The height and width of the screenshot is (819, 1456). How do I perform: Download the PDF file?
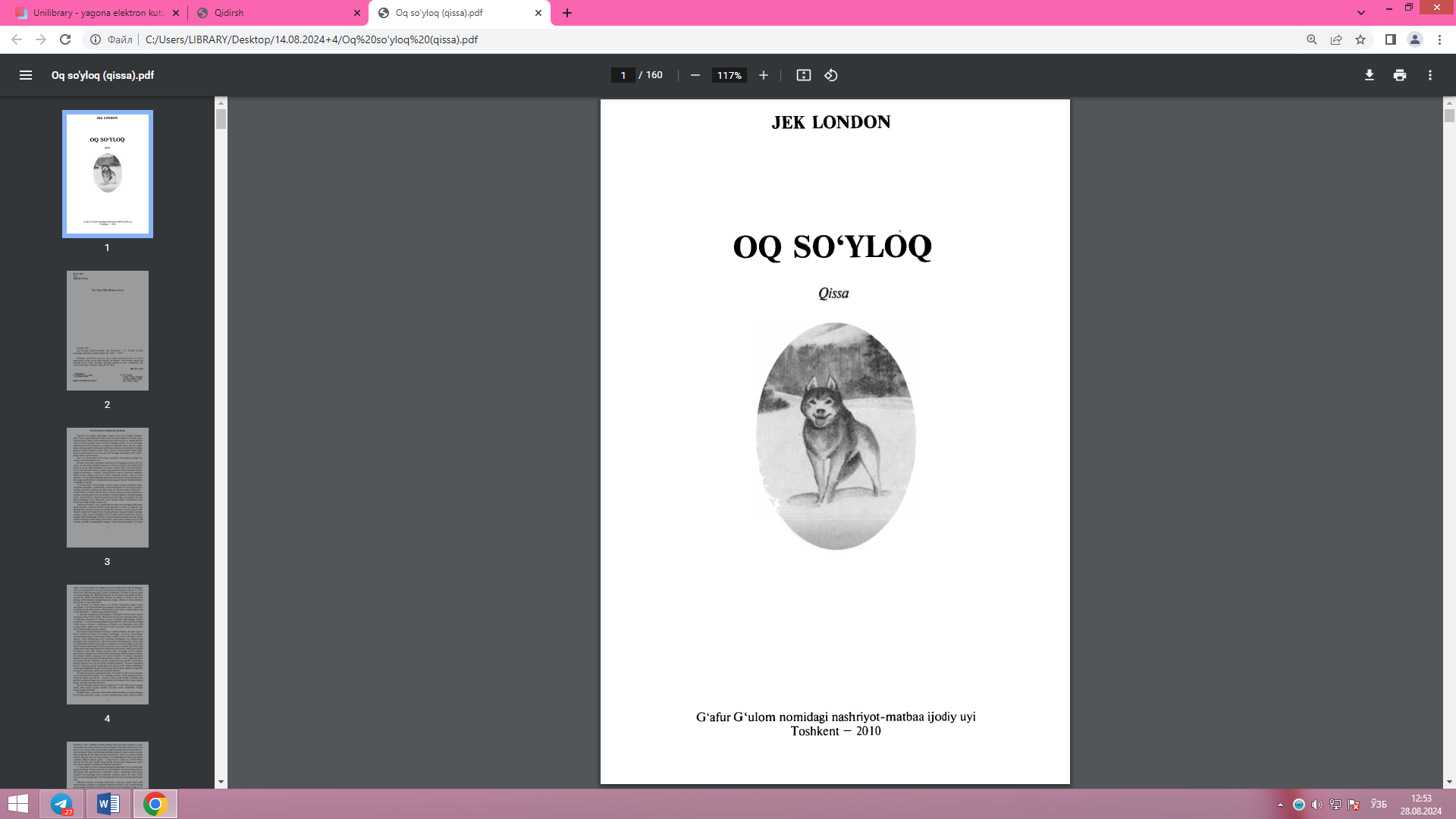coord(1370,75)
